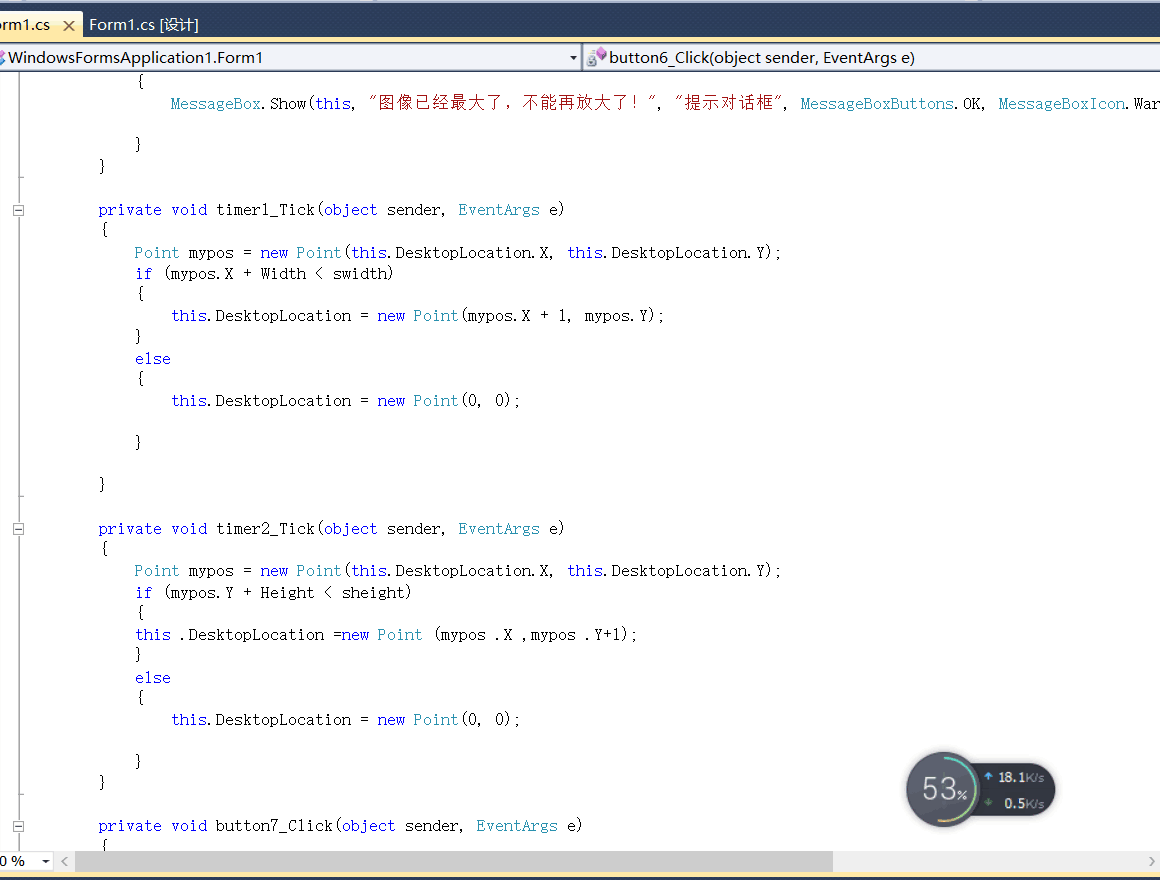The height and width of the screenshot is (880, 1160).
Task: Click the left arrow of horizontal scrollbar
Action: click(65, 861)
